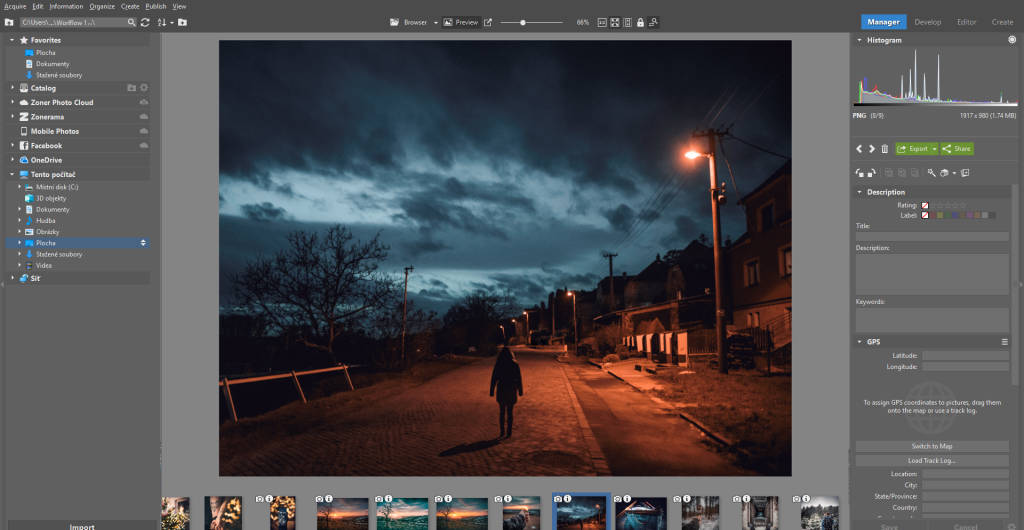This screenshot has height=530, width=1024.
Task: Open preview in external window icon
Action: (x=488, y=22)
